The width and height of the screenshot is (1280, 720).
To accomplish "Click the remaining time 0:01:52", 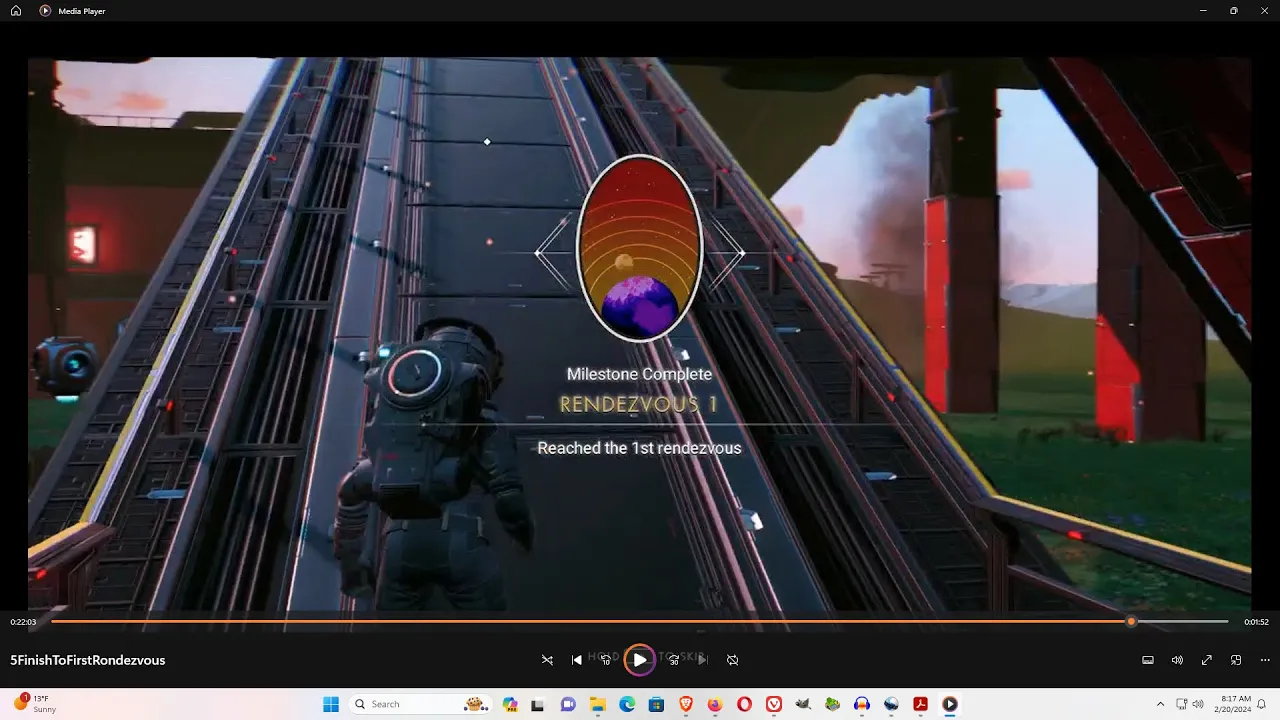I will click(x=1256, y=622).
